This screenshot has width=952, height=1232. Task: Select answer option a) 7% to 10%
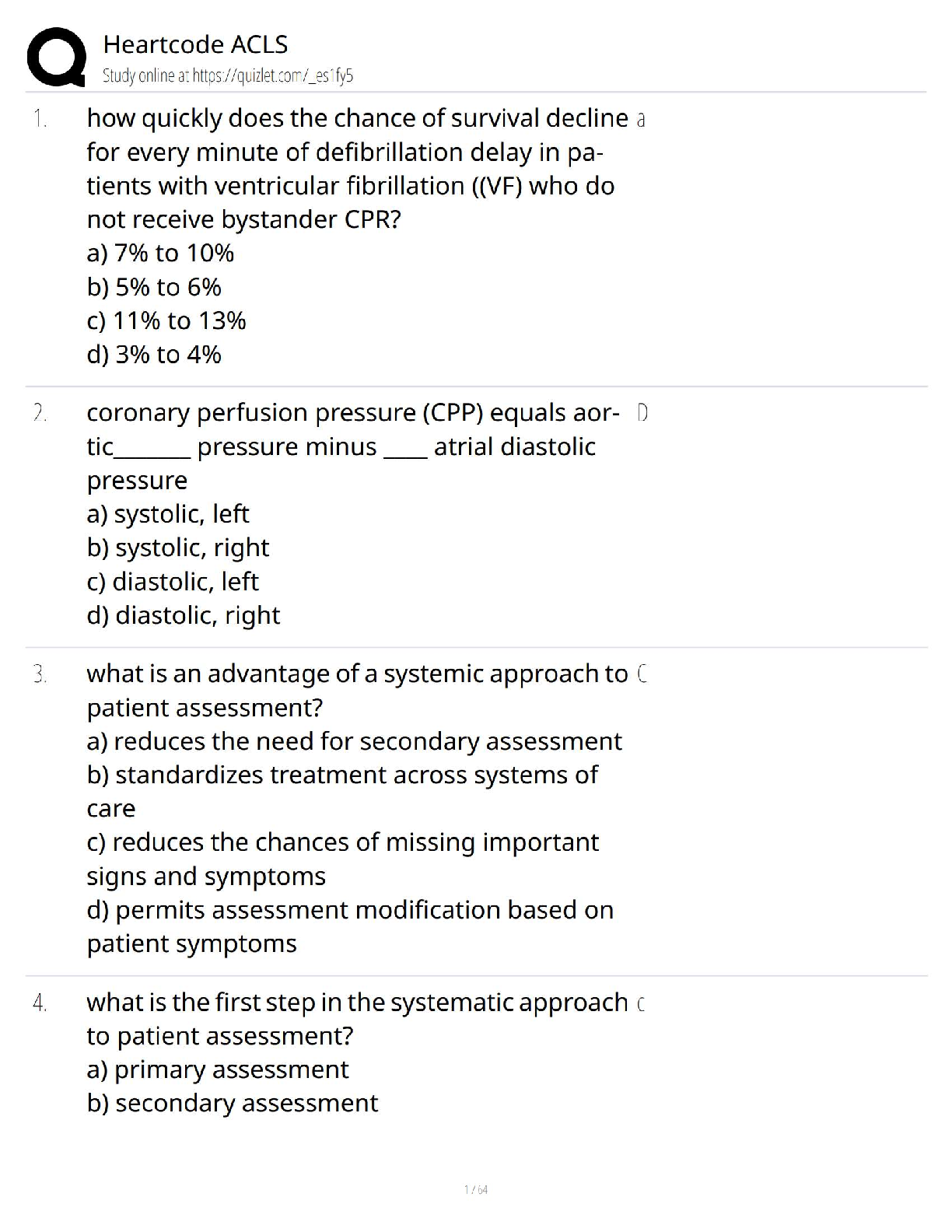point(160,253)
